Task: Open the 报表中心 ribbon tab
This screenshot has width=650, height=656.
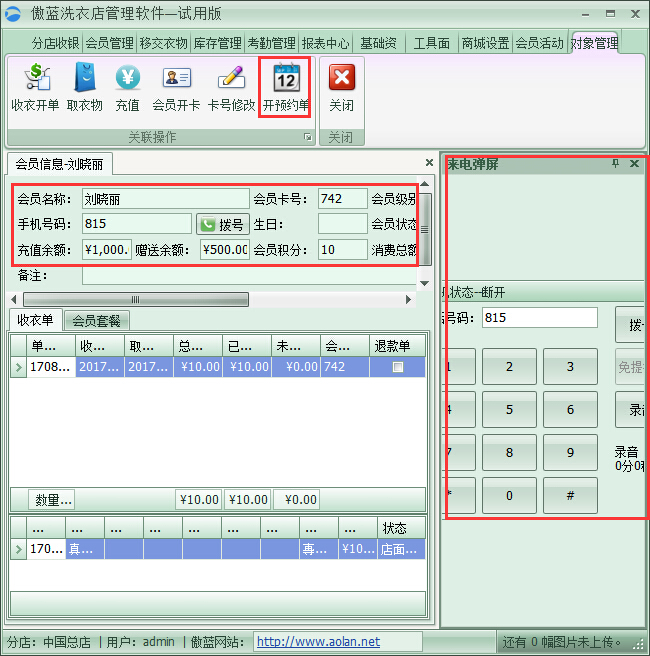Action: (325, 43)
